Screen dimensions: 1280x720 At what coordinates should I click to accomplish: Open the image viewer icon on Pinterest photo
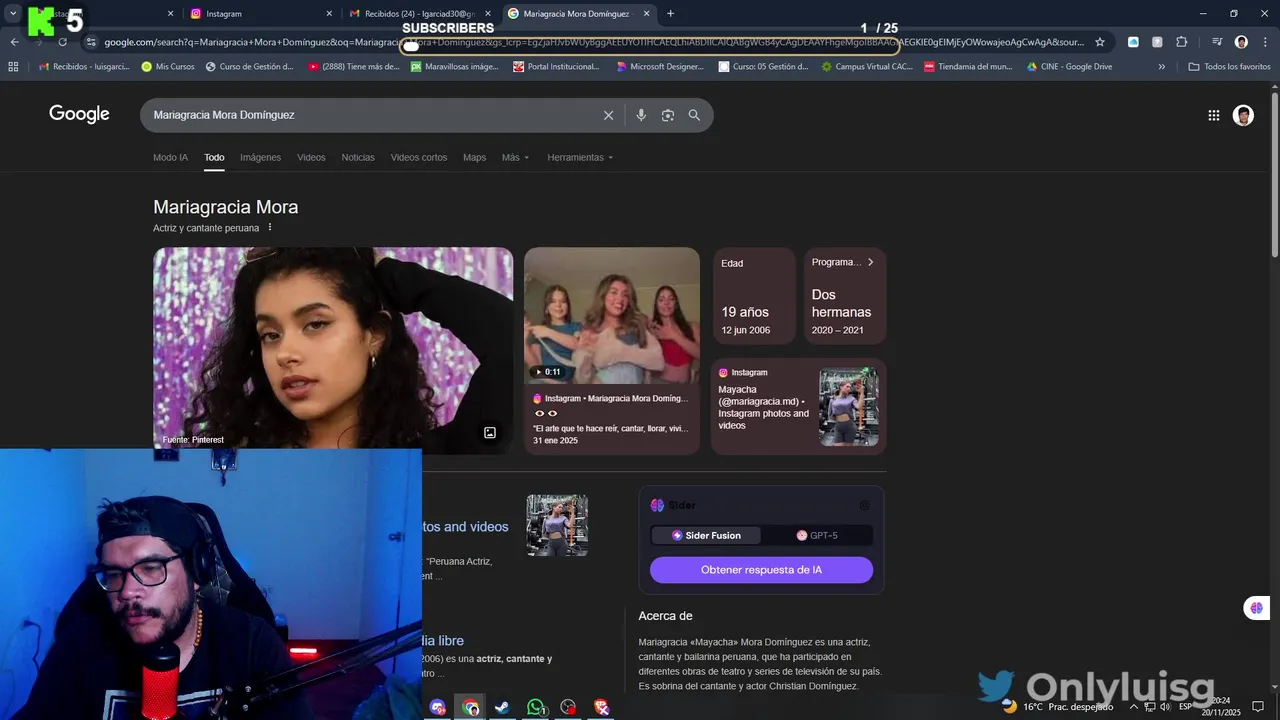(490, 433)
